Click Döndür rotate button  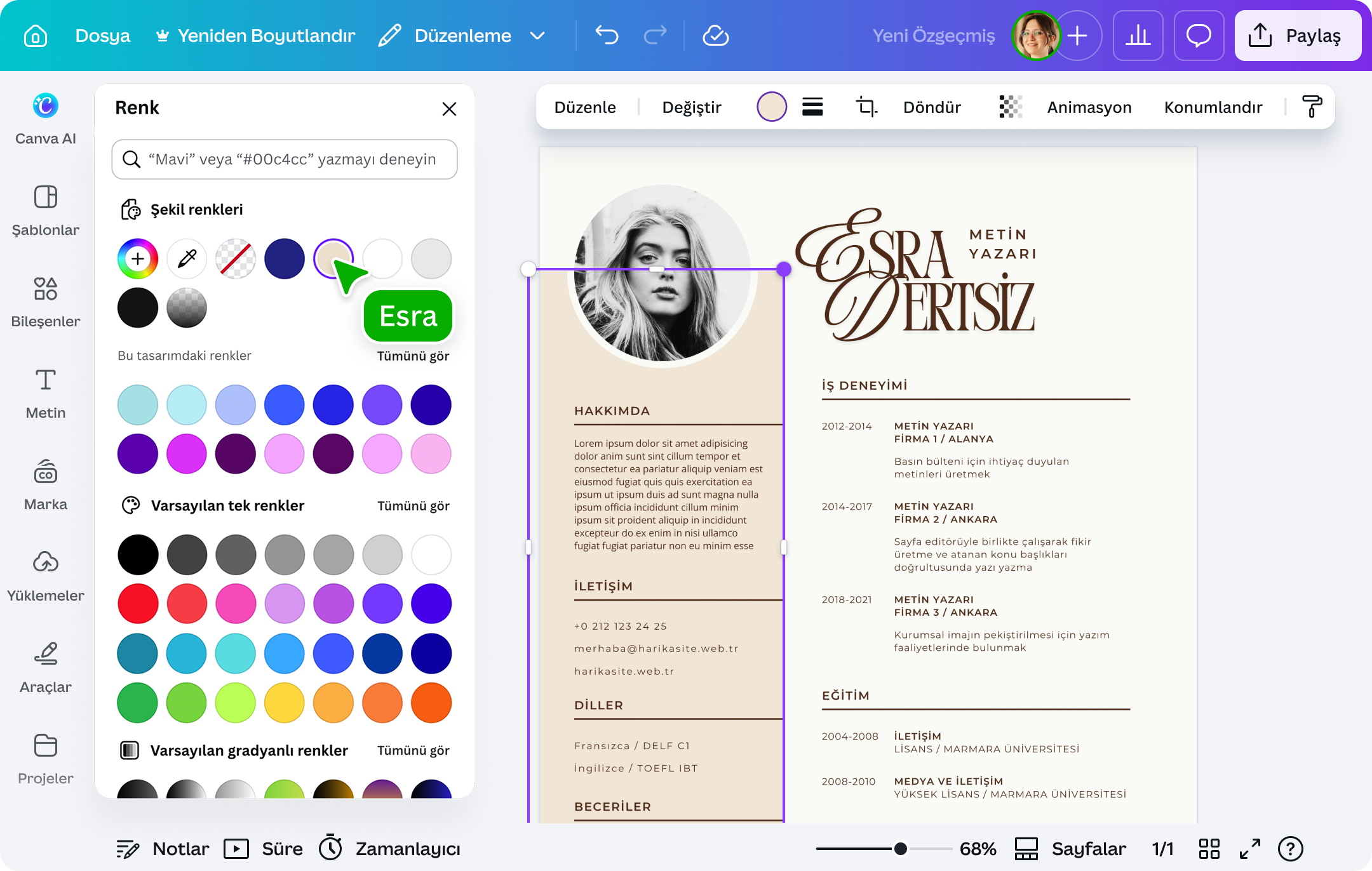(x=932, y=107)
